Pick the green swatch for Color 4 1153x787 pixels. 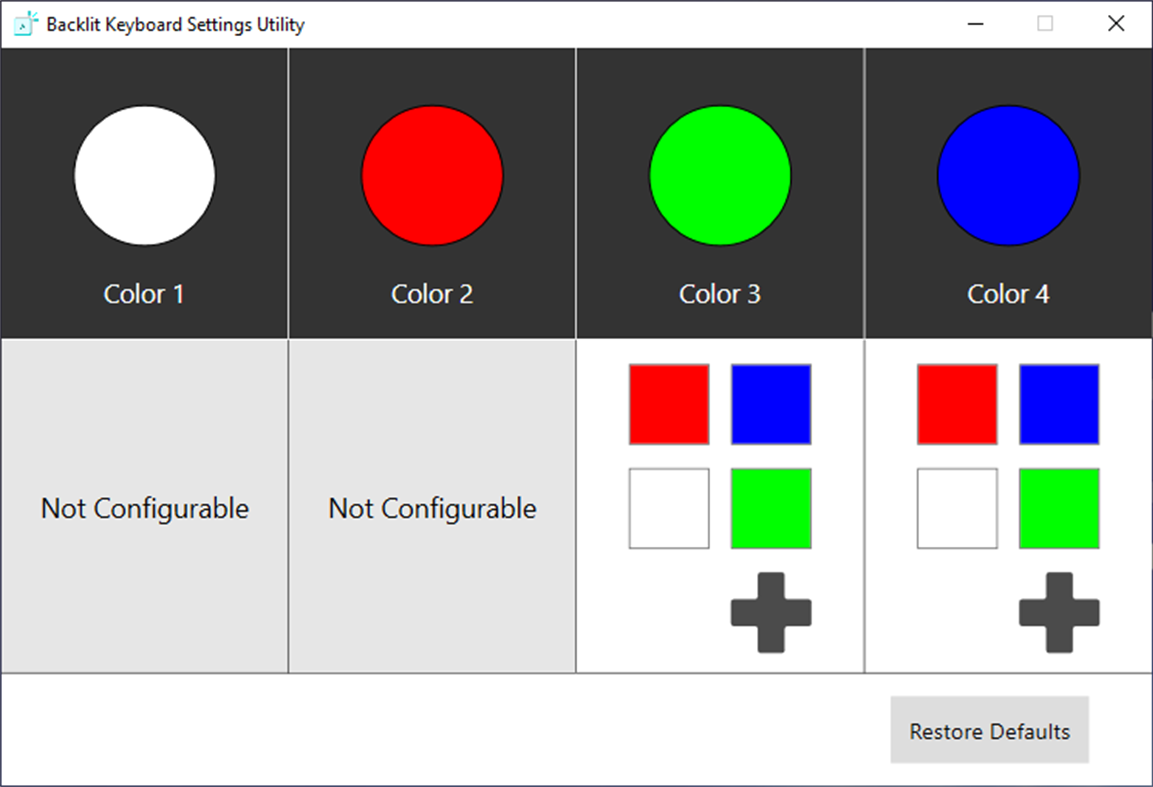point(1058,507)
